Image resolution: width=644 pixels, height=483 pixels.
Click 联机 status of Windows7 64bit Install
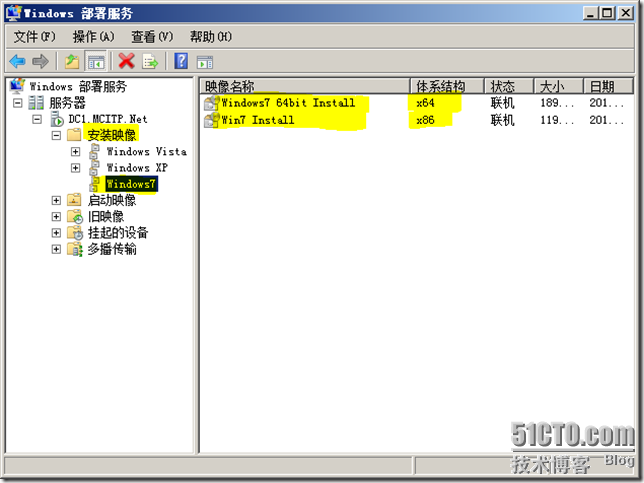(502, 103)
